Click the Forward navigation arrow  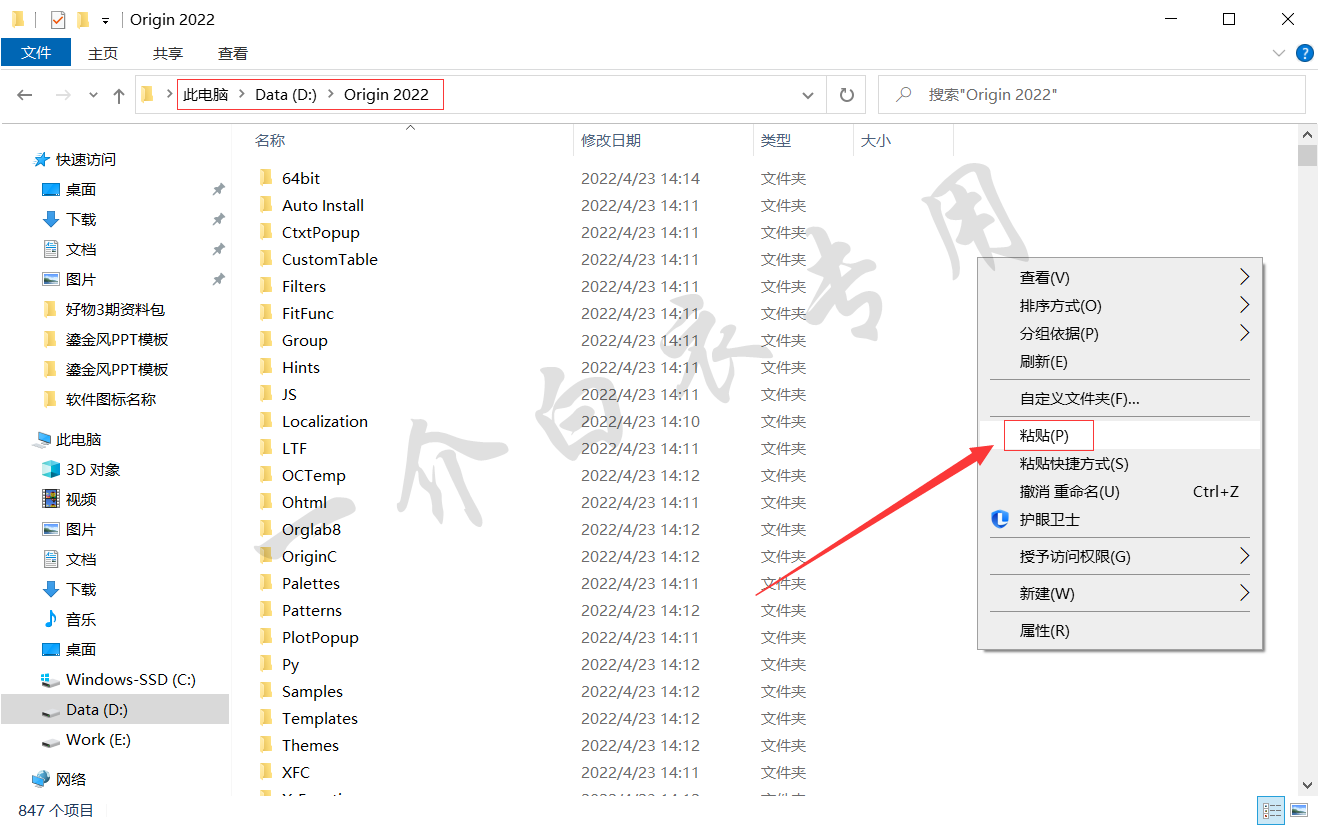coord(63,95)
